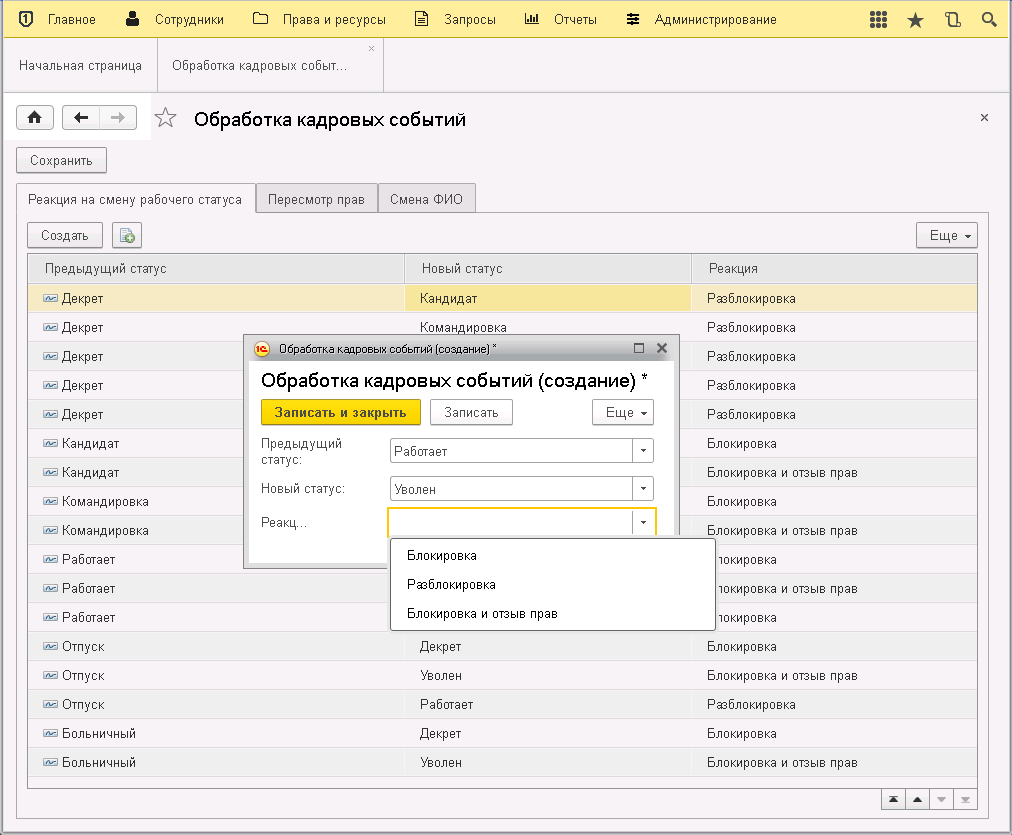Click the back arrow navigation button
Viewport: 1012px width, 835px height.
tap(81, 118)
